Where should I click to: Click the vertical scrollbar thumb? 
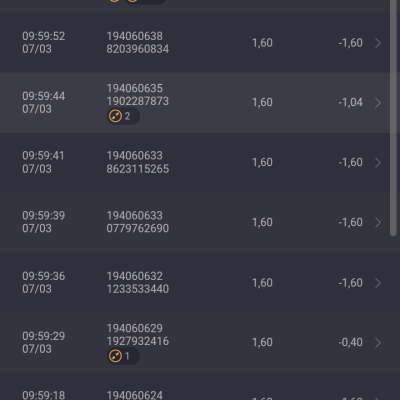393,117
